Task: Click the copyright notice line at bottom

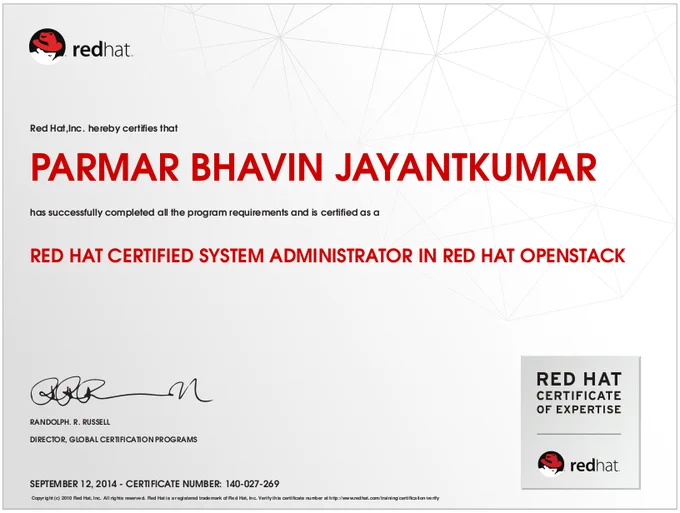Action: (x=235, y=498)
